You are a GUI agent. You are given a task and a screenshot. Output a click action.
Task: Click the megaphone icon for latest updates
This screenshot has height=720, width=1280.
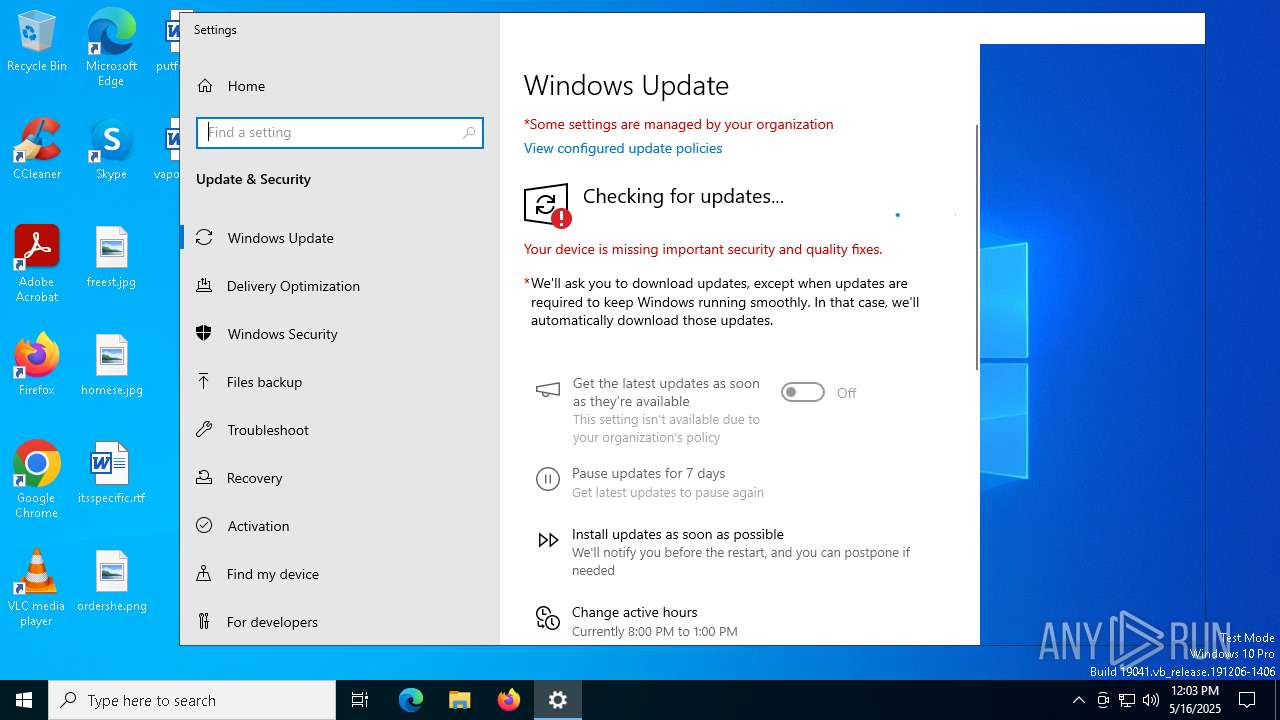pos(547,390)
